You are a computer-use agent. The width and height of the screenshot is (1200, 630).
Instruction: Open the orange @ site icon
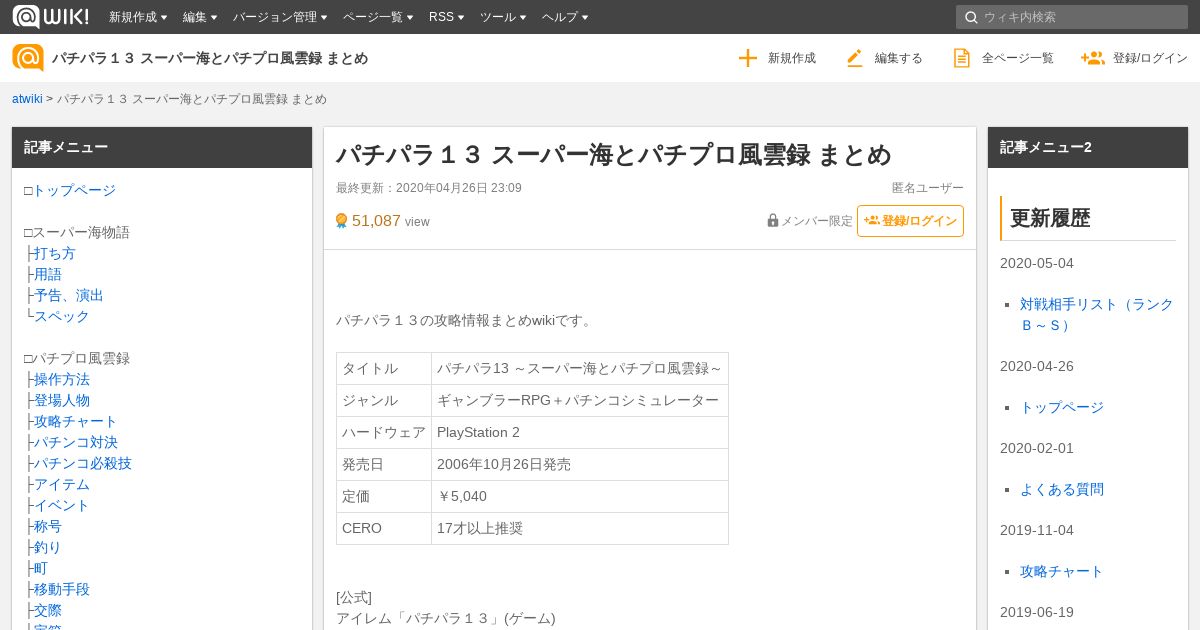pos(28,58)
